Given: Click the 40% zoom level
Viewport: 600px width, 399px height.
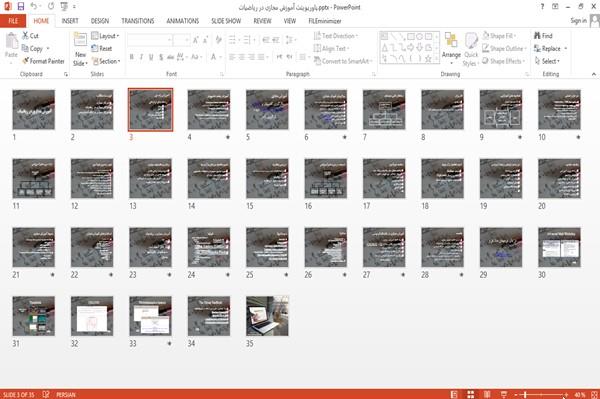Looking at the screenshot, I should [x=580, y=394].
